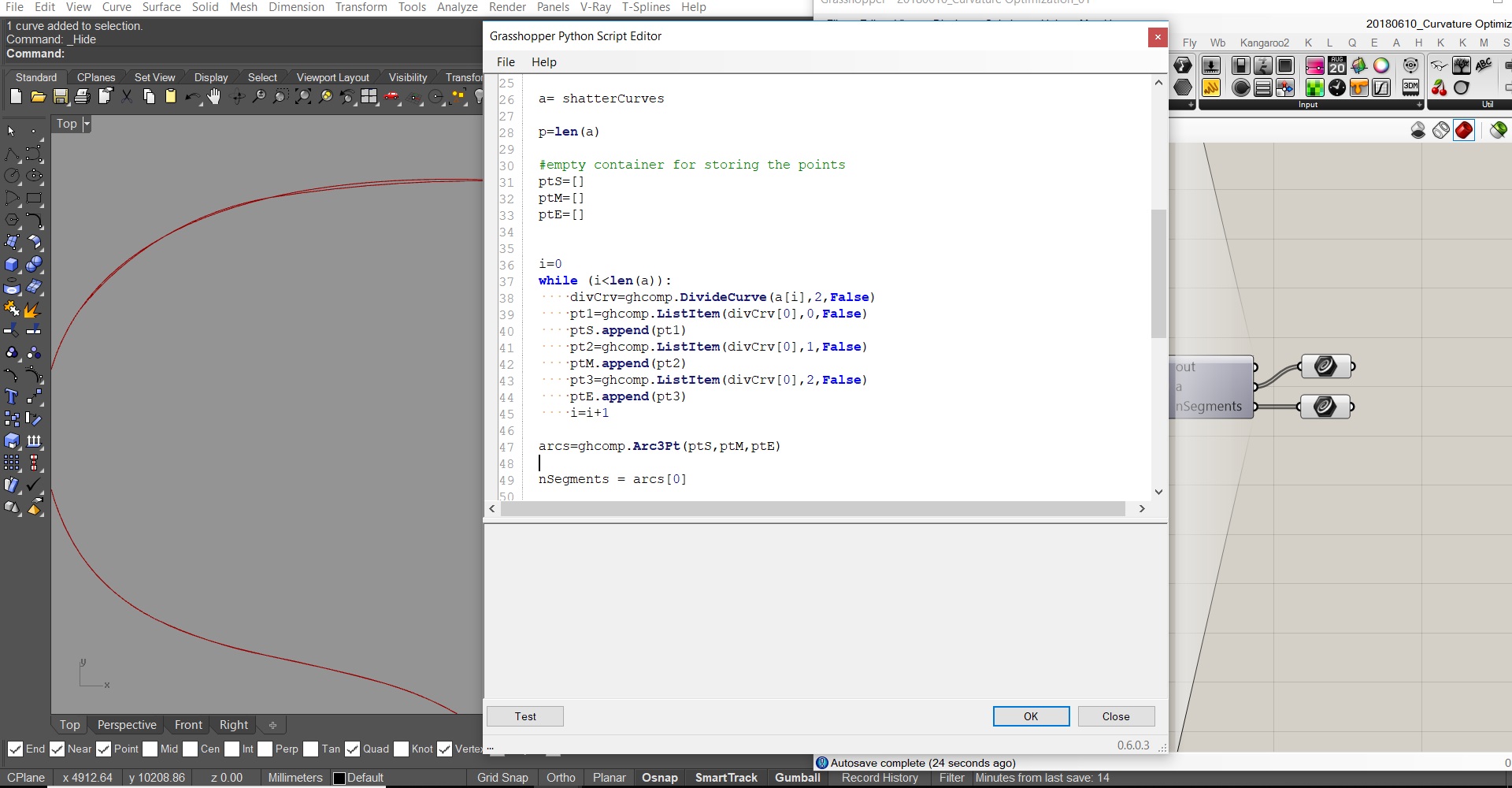Click the Paste clipboard icon

[171, 97]
